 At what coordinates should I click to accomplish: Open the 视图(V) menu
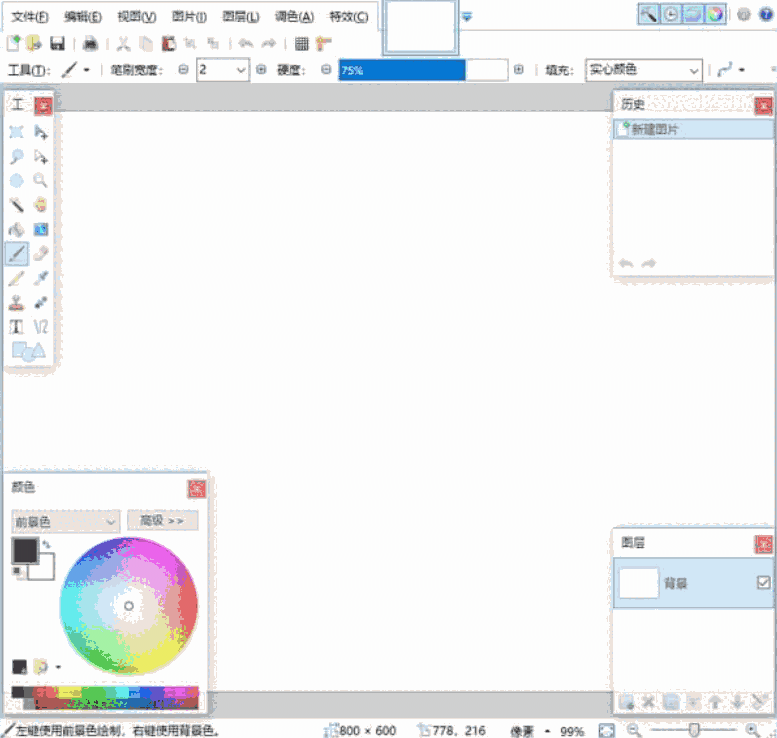[137, 17]
